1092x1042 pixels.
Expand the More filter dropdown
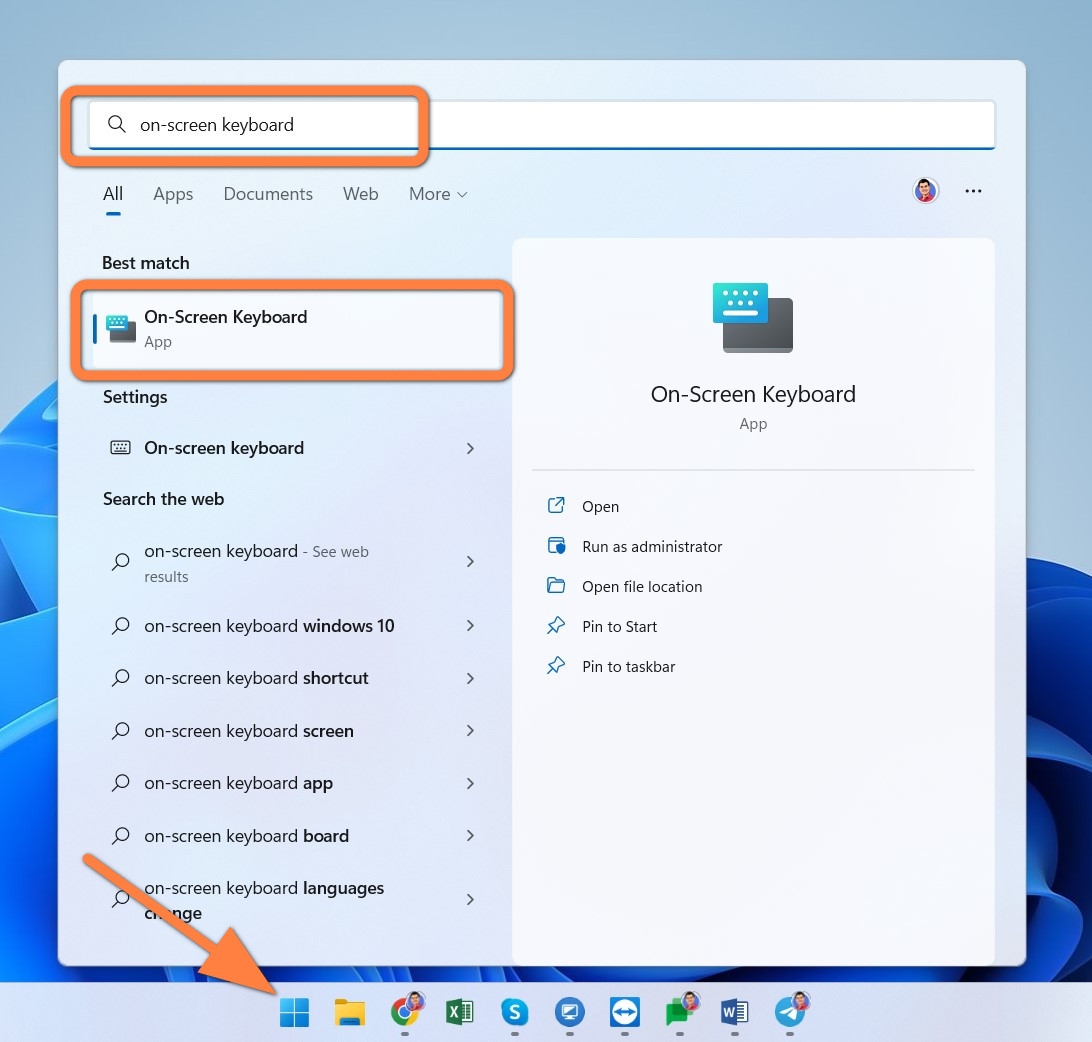click(x=437, y=194)
